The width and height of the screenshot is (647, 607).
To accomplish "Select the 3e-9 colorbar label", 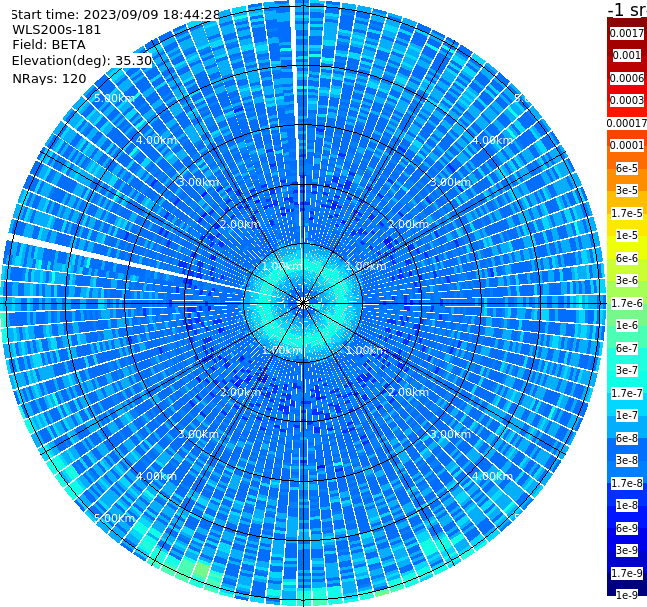I will 627,550.
